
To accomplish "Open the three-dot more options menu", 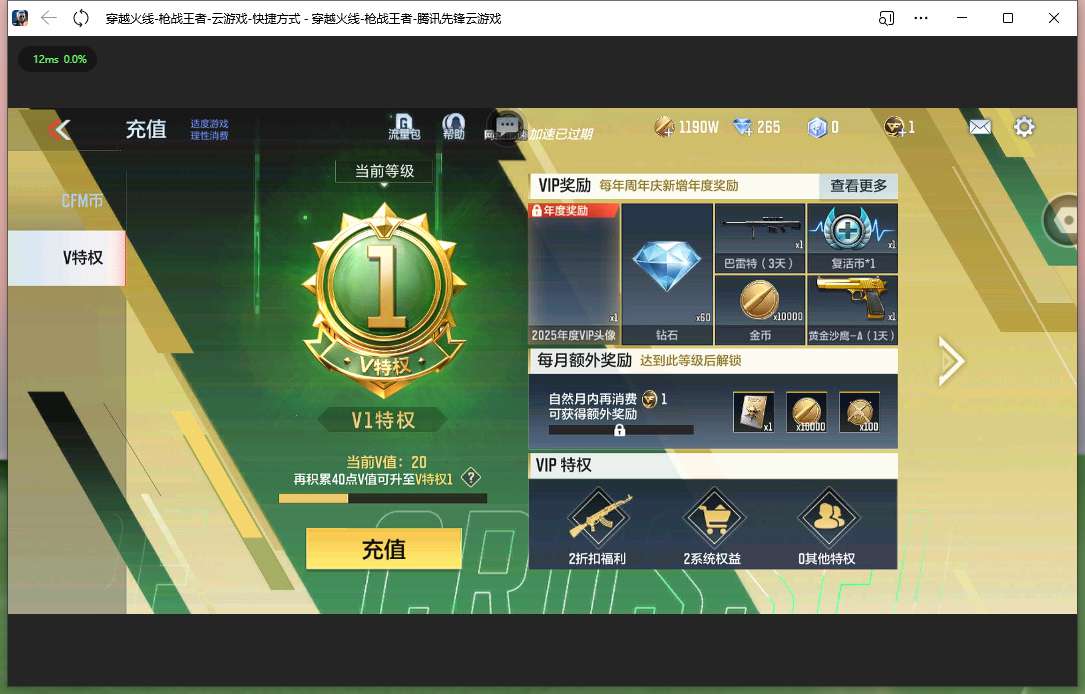I will pyautogui.click(x=921, y=18).
